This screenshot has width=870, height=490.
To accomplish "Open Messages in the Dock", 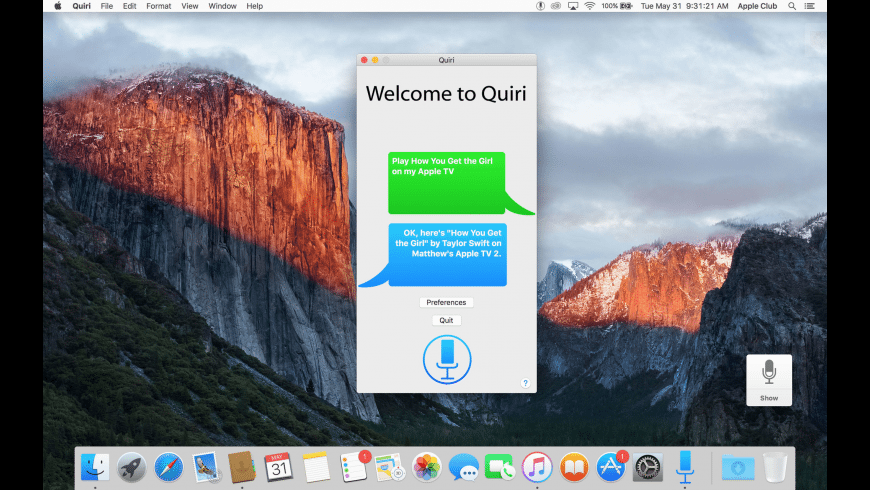I will point(463,467).
